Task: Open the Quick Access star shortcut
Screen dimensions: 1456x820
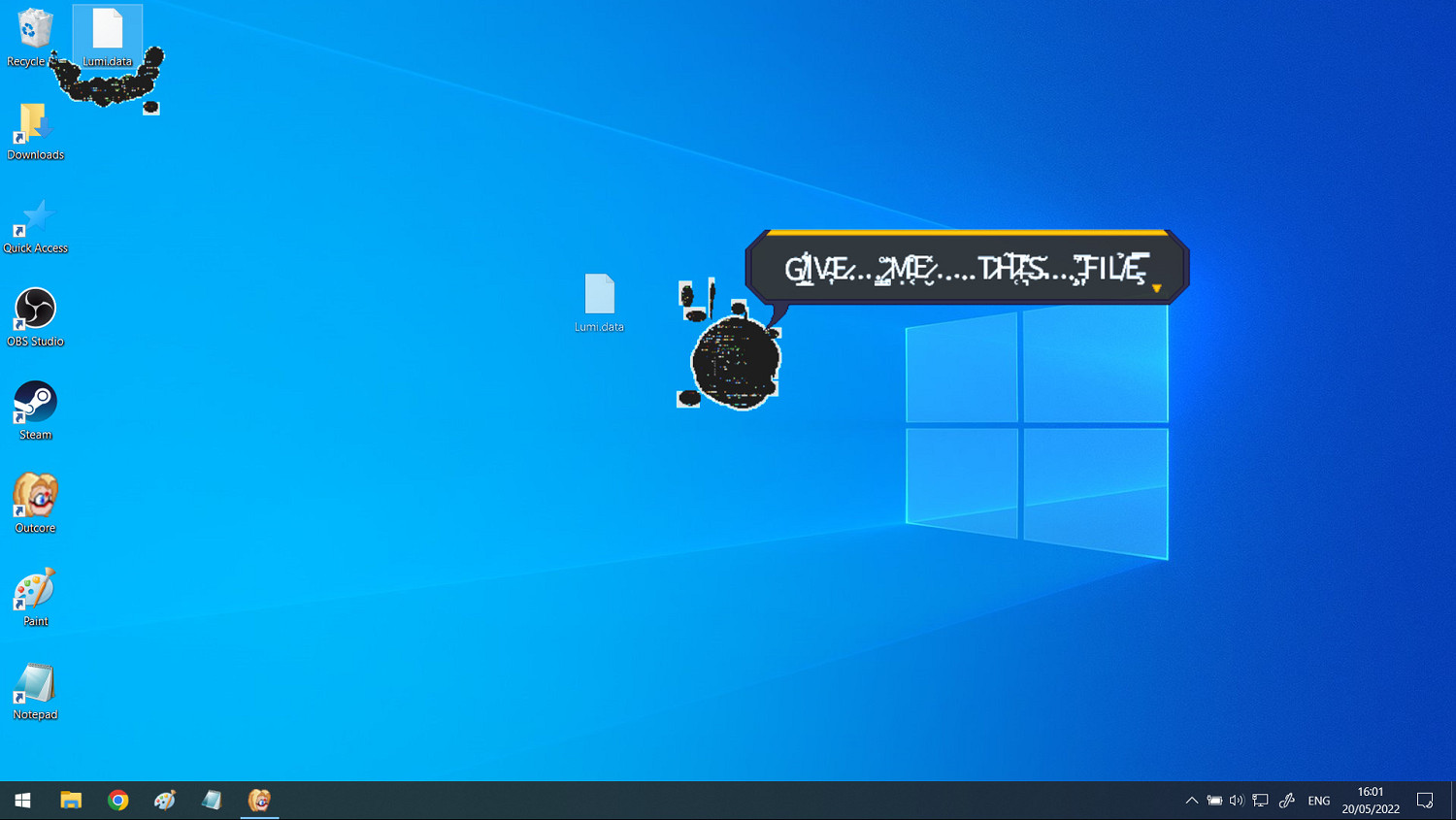Action: coord(35,219)
